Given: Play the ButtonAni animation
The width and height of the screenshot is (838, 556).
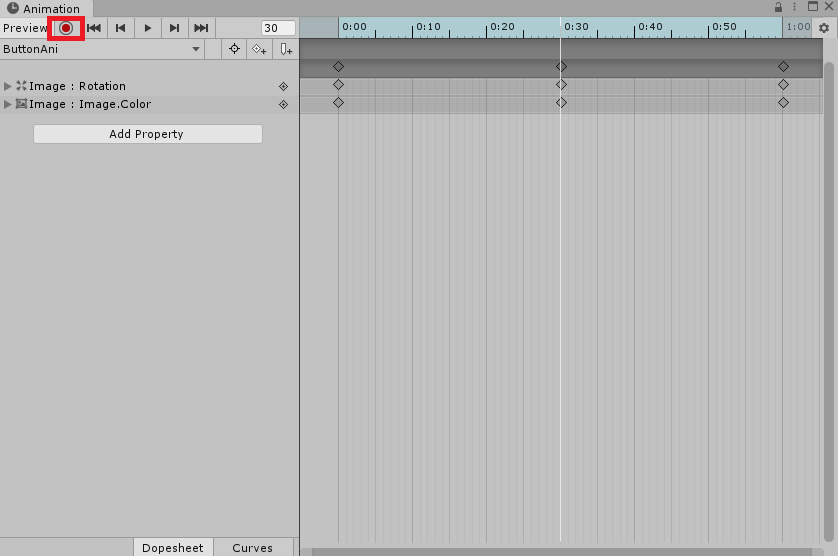Looking at the screenshot, I should click(x=148, y=28).
